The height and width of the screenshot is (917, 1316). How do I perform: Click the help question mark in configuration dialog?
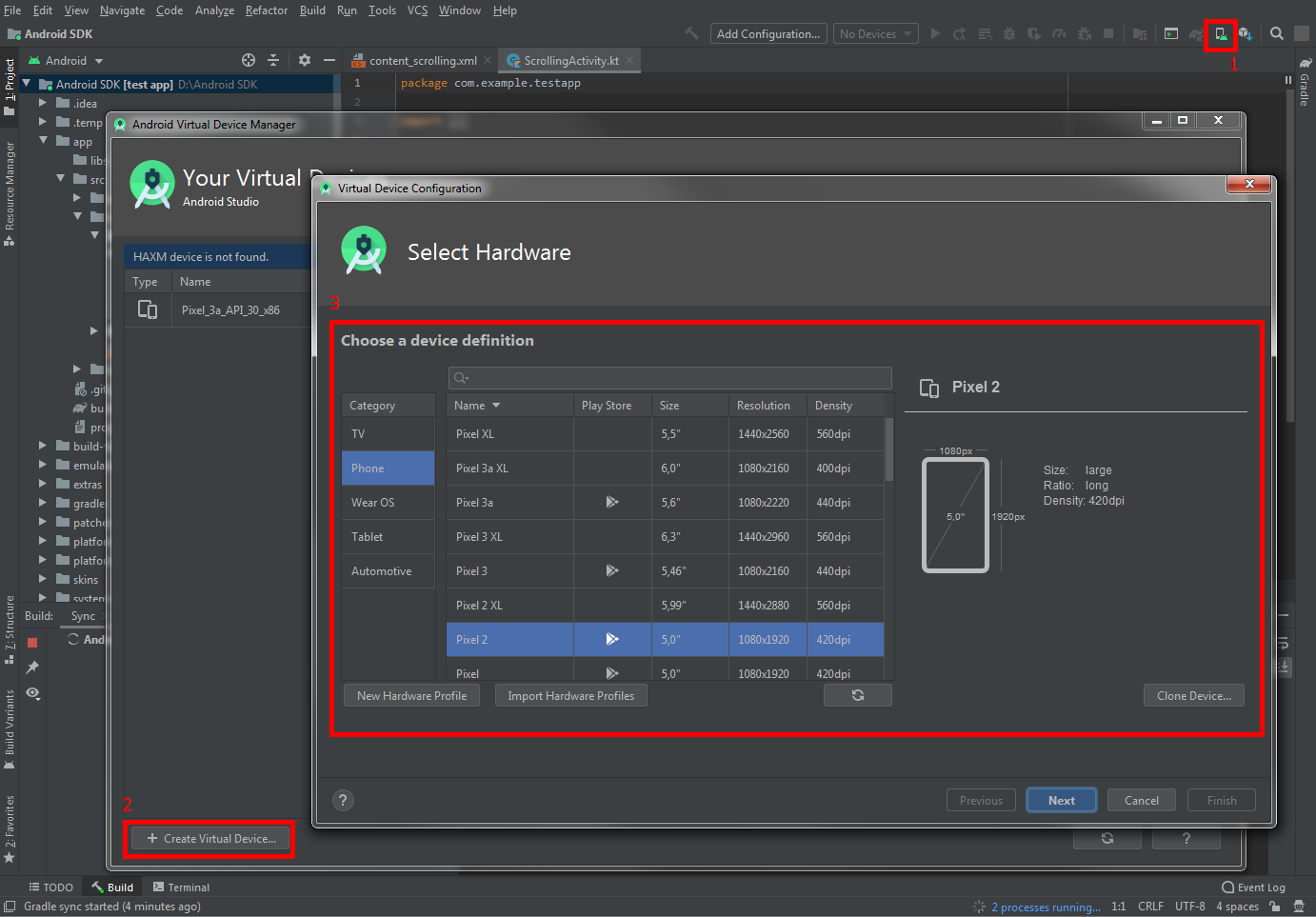tap(343, 801)
